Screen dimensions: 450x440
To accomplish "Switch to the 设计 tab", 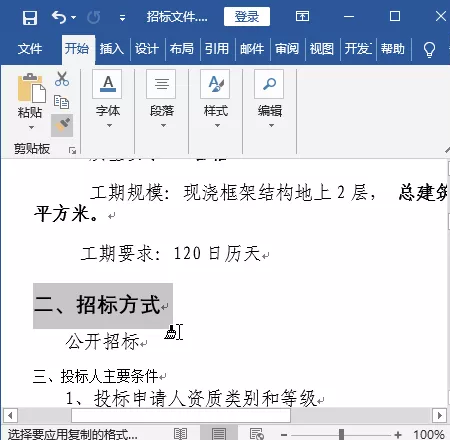I will (x=147, y=49).
